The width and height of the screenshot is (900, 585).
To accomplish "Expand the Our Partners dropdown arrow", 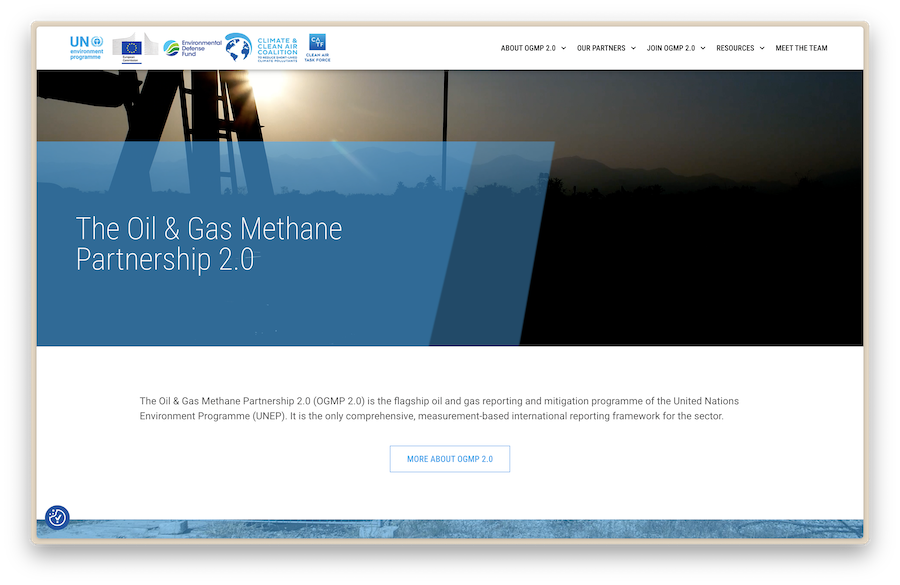I will pyautogui.click(x=633, y=48).
